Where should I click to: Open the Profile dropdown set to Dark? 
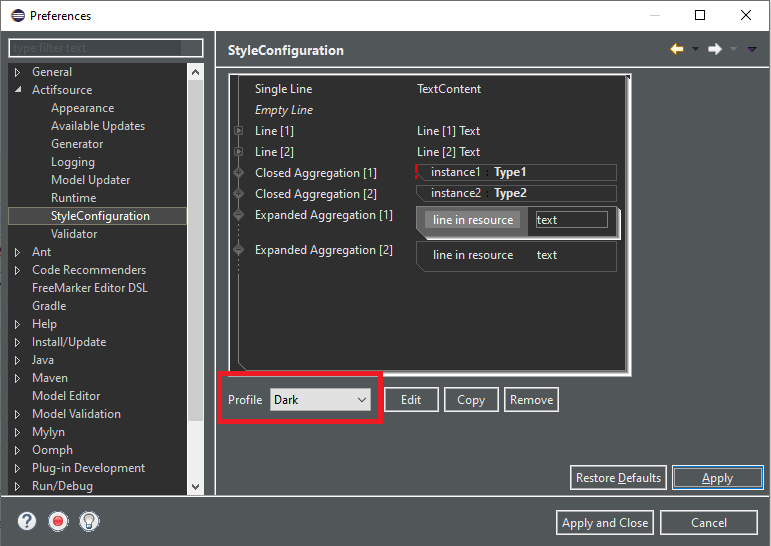coord(320,400)
